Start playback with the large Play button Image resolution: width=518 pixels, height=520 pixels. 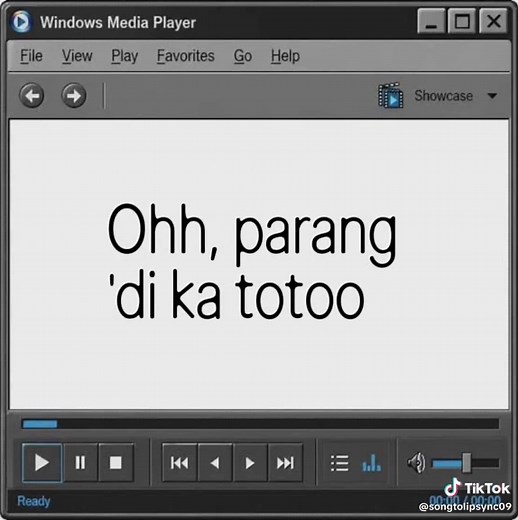pos(42,463)
